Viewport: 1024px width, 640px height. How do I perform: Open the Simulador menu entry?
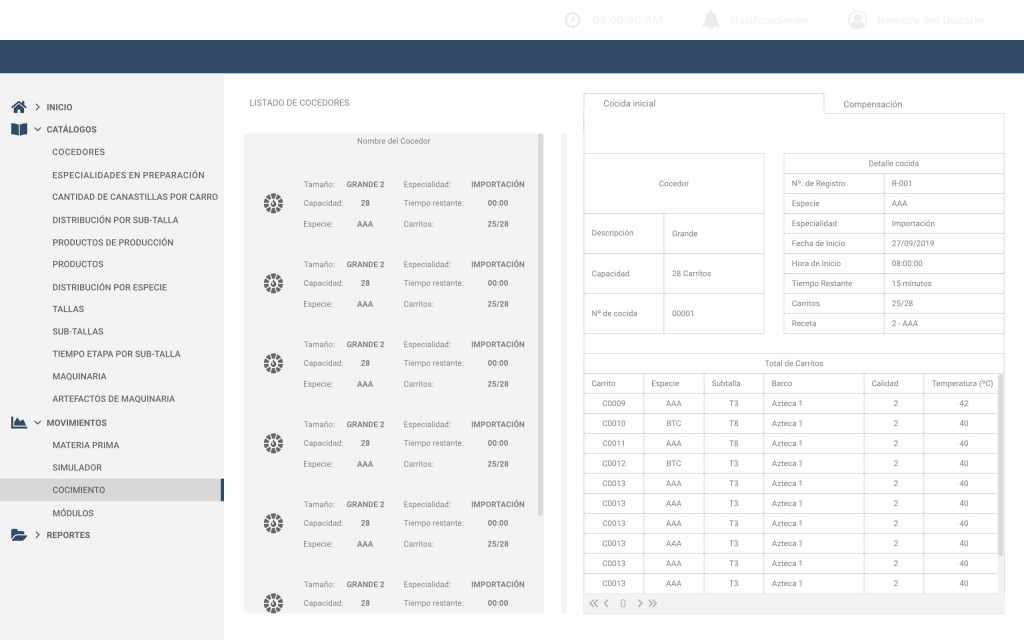pyautogui.click(x=77, y=468)
